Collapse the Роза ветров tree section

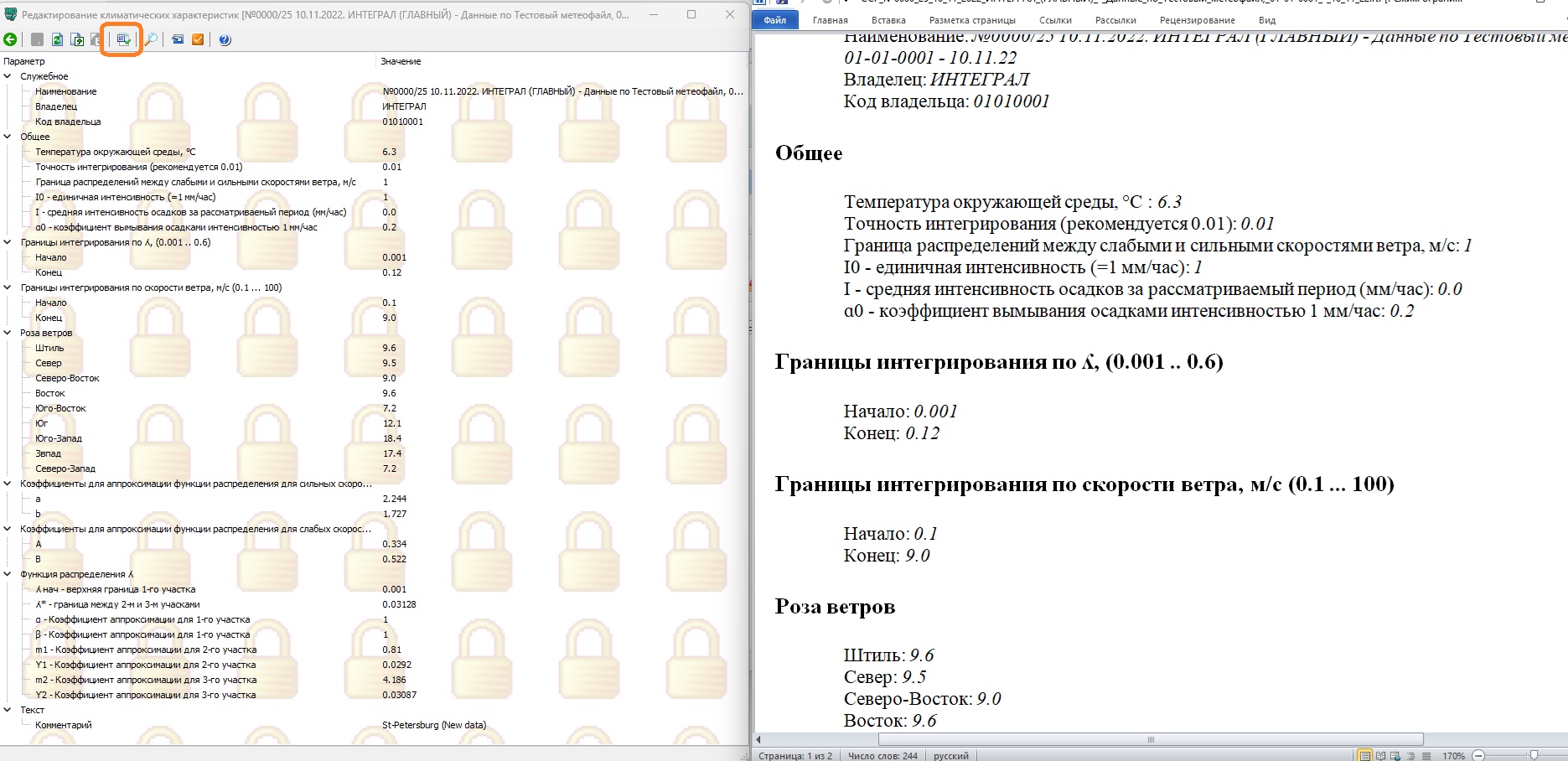pyautogui.click(x=8, y=333)
